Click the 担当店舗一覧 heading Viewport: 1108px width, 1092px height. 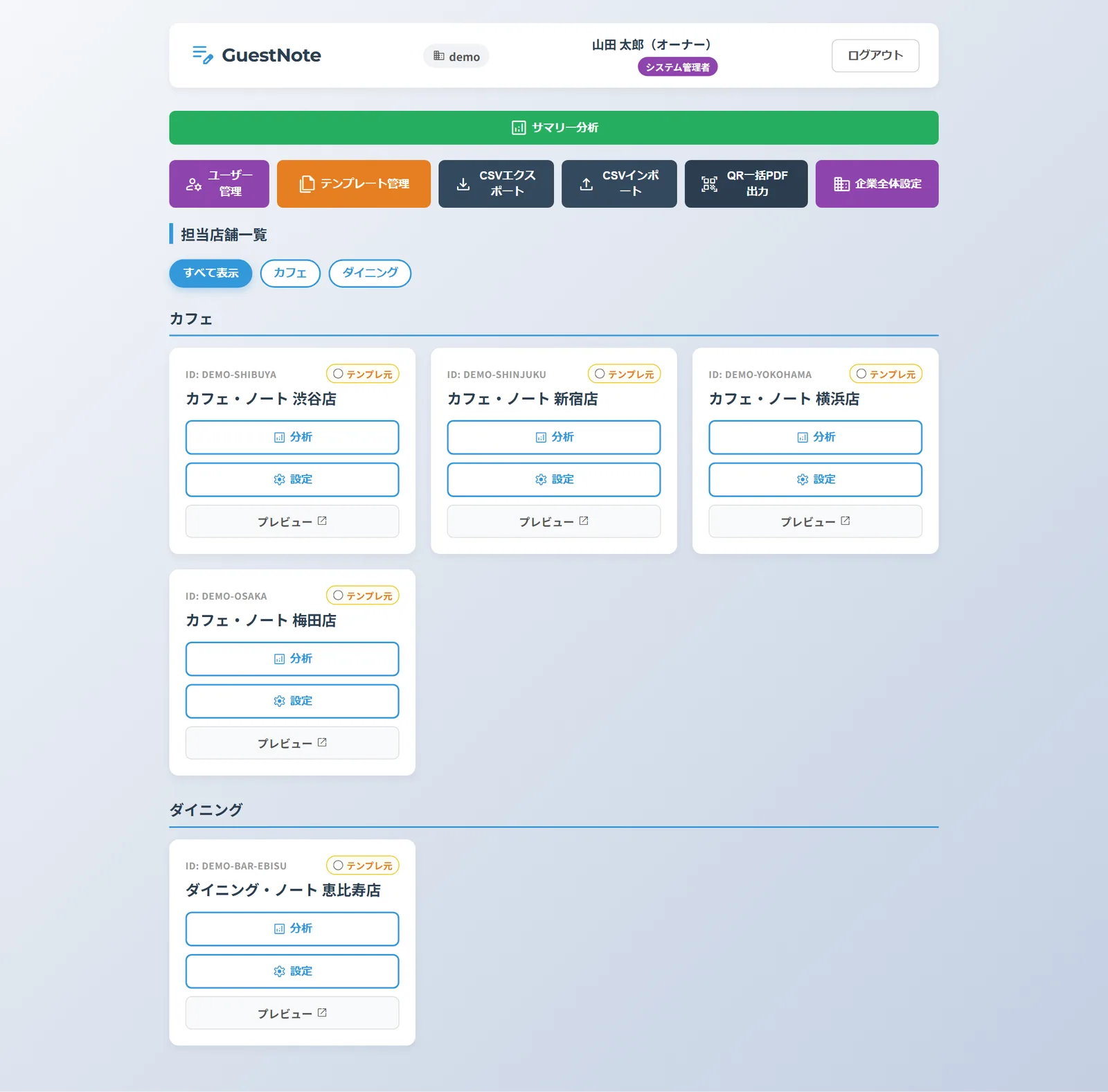[x=224, y=235]
